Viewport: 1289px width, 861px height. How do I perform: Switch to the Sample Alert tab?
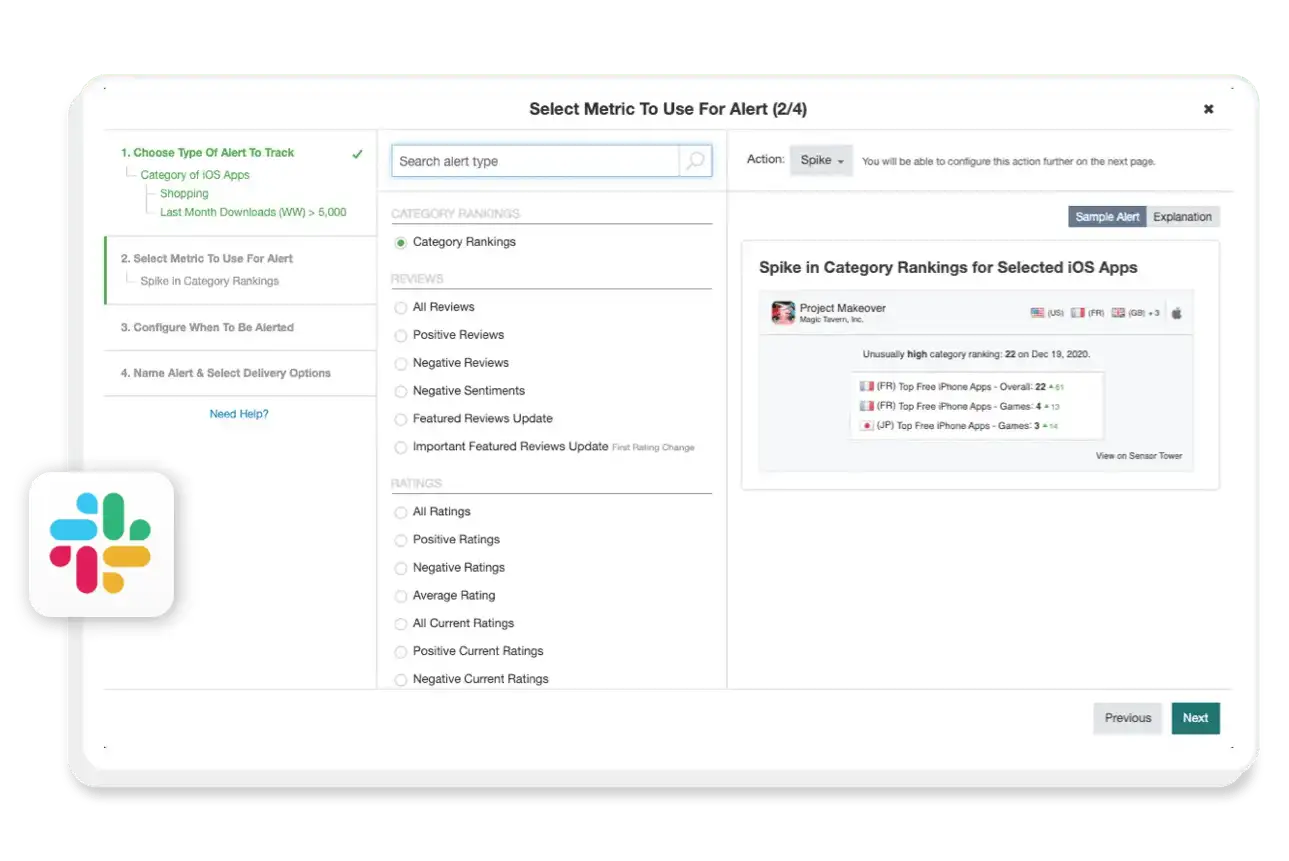click(x=1106, y=216)
